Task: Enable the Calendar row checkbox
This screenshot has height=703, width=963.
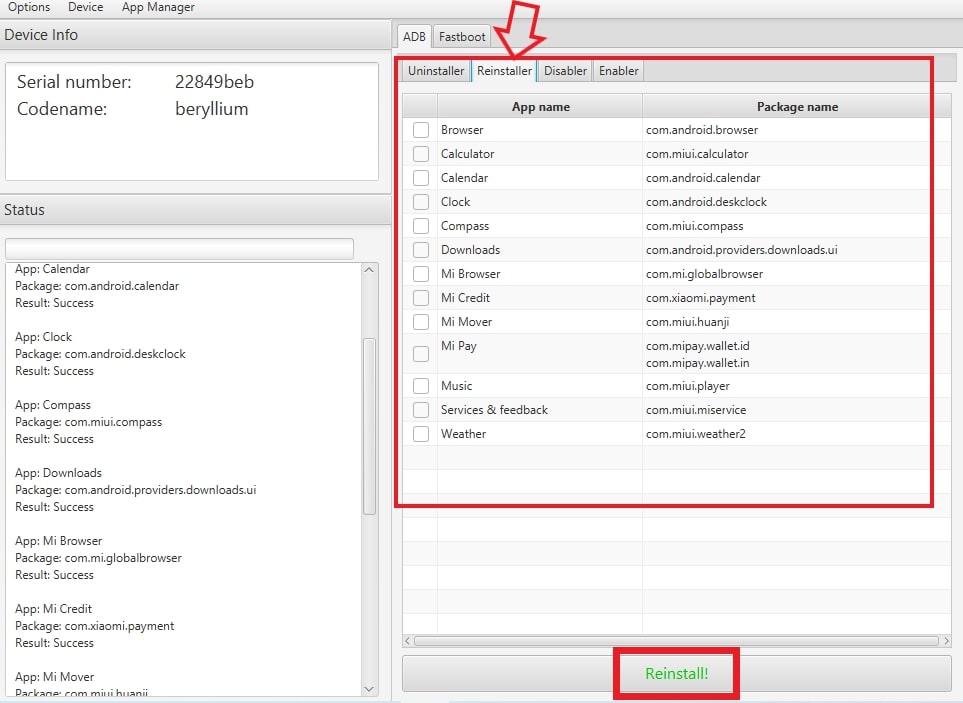Action: click(x=421, y=178)
